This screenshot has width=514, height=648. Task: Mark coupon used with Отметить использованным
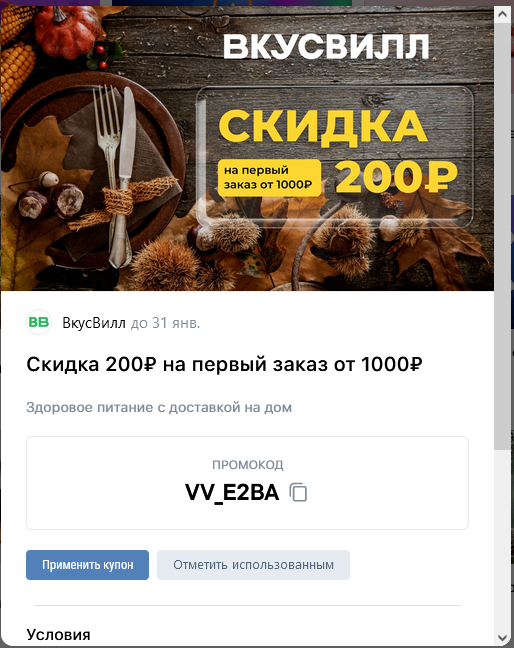click(253, 565)
